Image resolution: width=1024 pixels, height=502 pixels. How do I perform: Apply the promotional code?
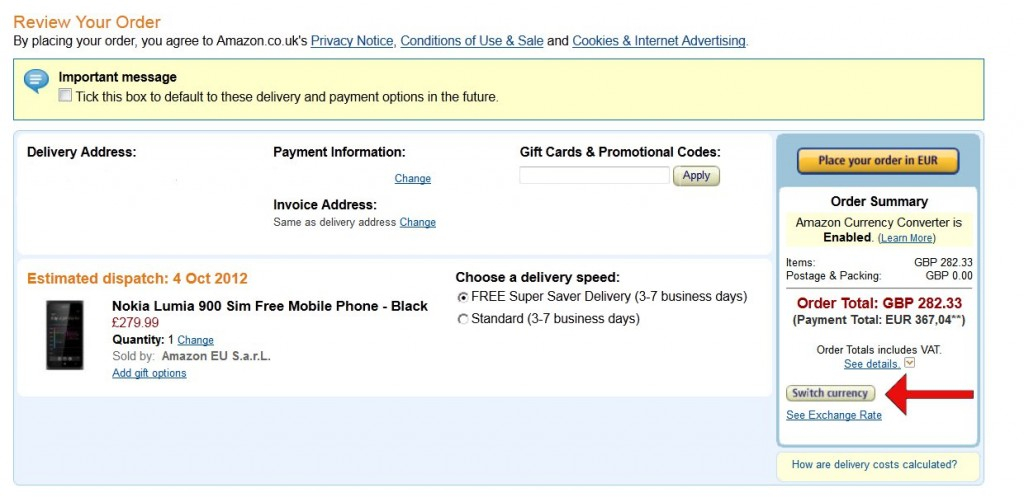coord(696,176)
